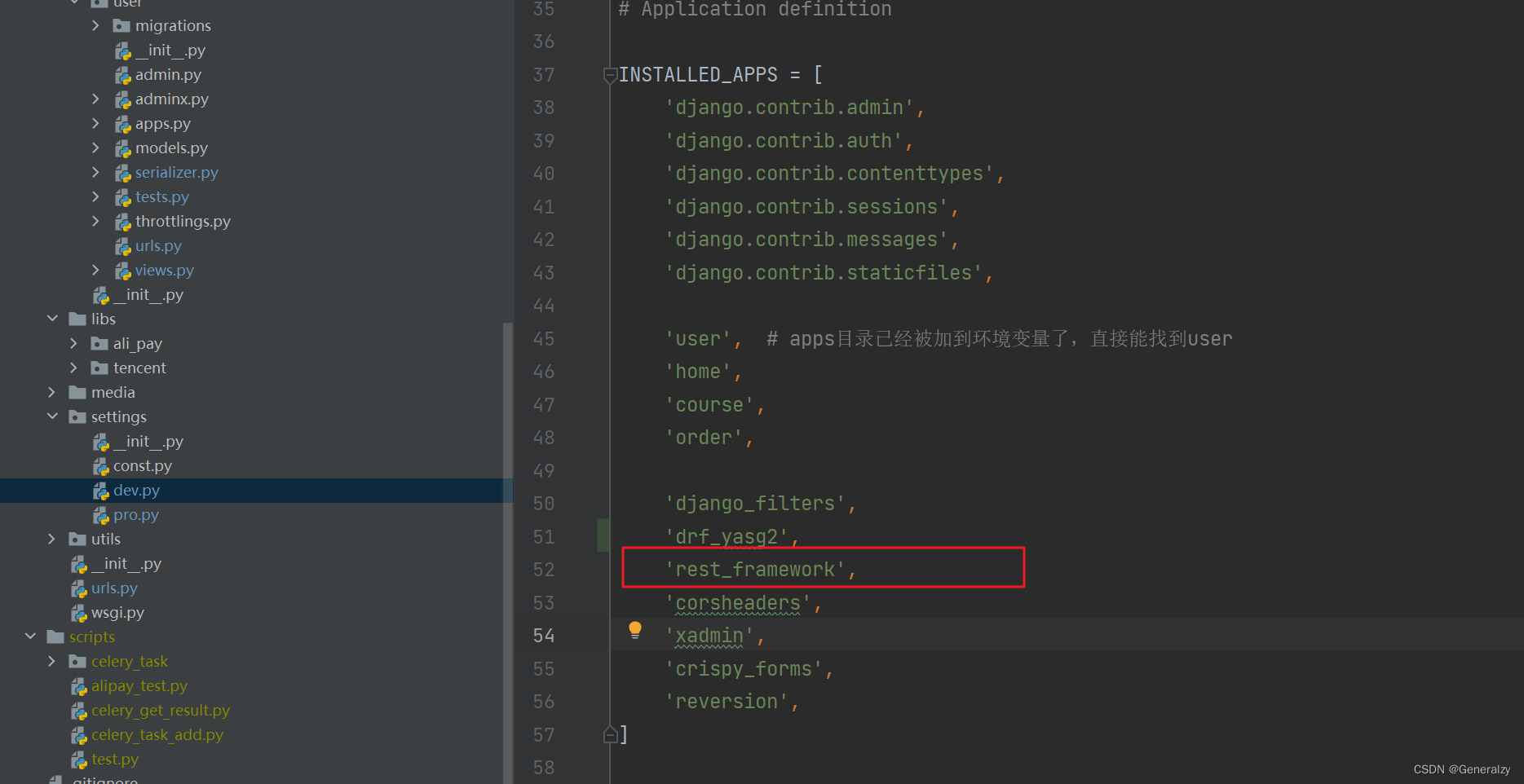
Task: Place cursor on 'django_filters' entry
Action: 755,504
